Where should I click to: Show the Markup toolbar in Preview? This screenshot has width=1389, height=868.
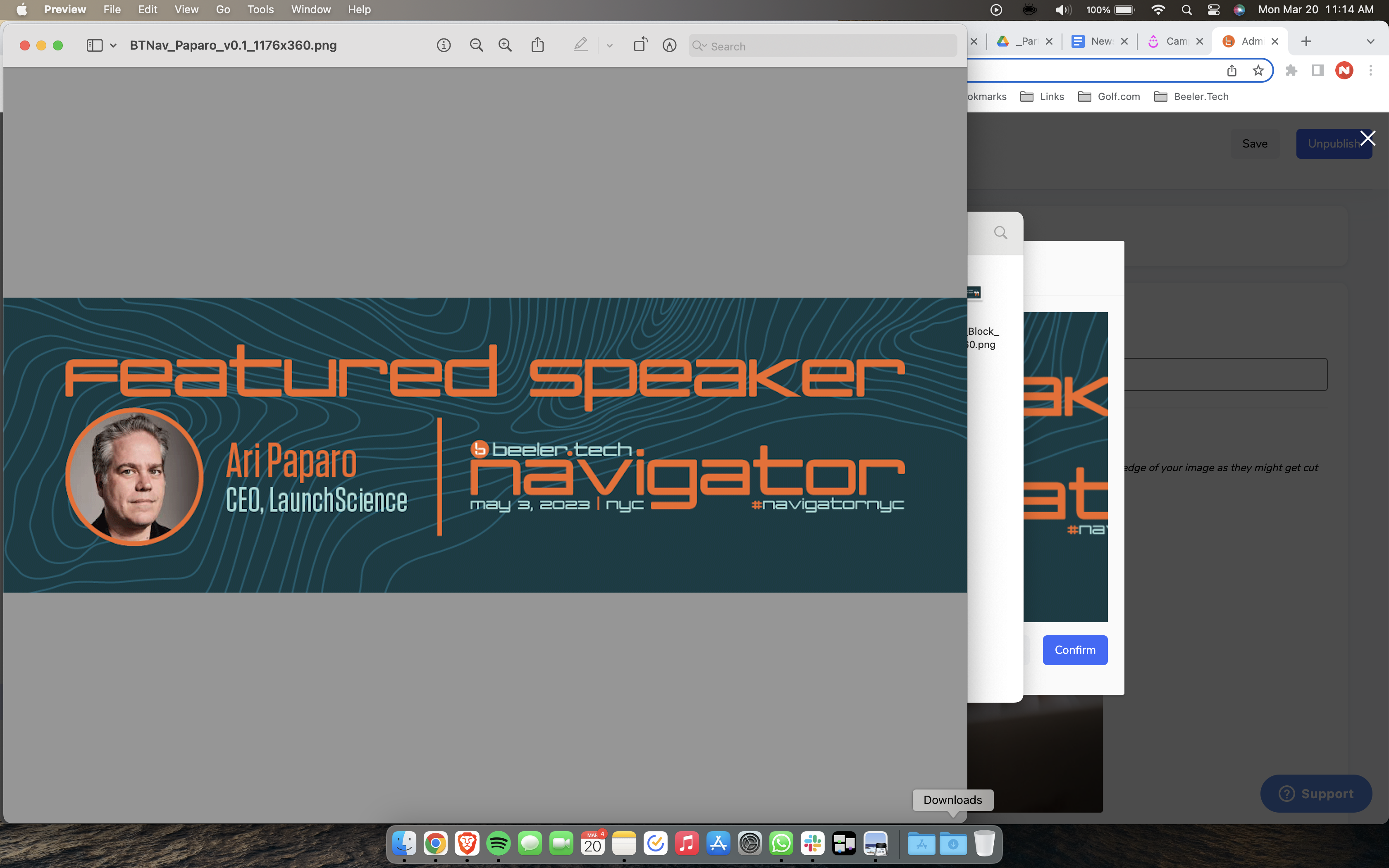pos(669,45)
